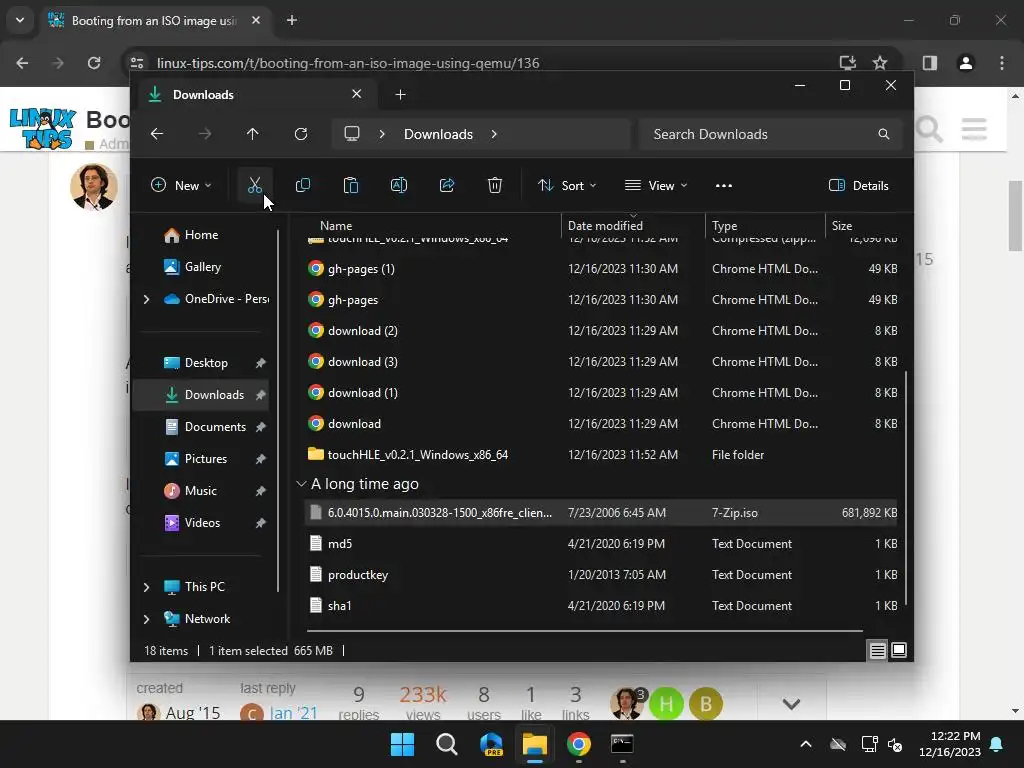Show hidden system tray icons
The image size is (1024, 768).
(806, 744)
